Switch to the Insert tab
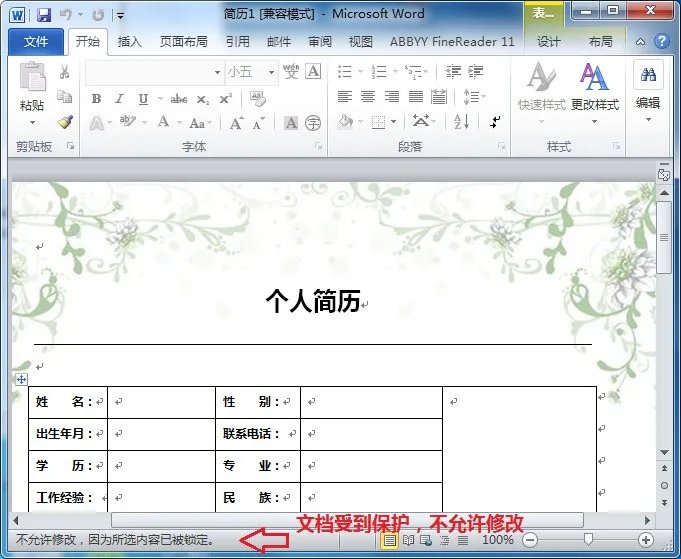681x559 pixels. coord(129,42)
